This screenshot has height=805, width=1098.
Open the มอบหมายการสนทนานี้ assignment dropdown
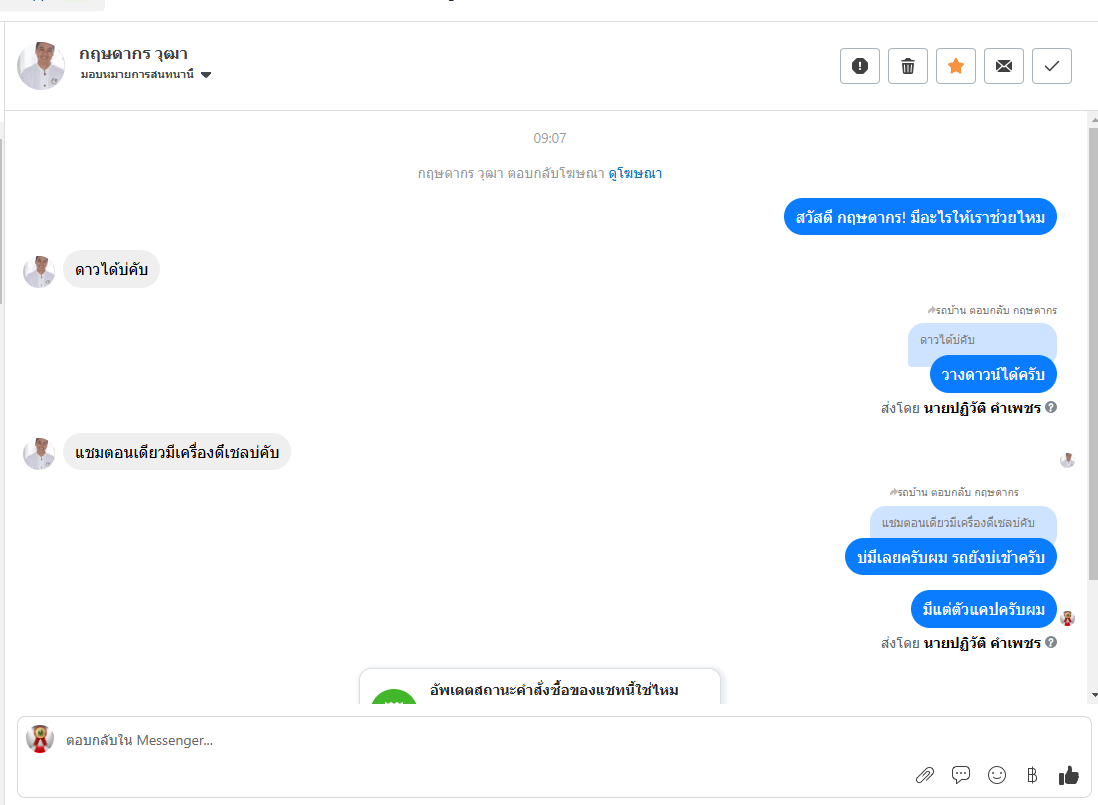[x=146, y=74]
